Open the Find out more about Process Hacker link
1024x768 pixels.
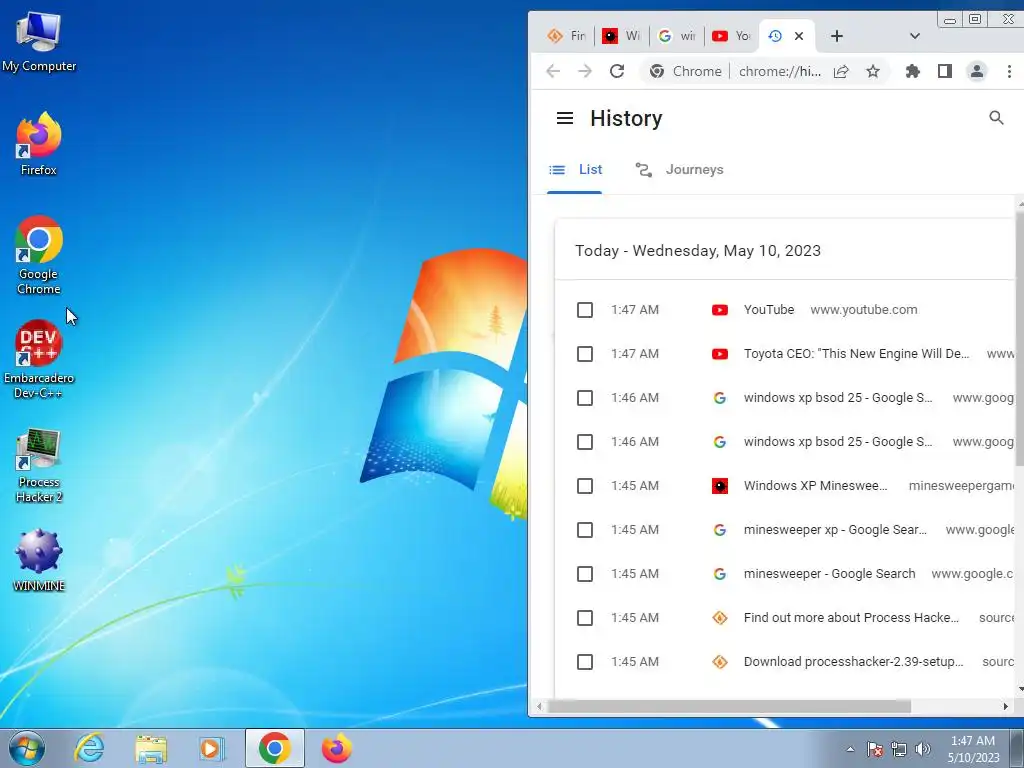pos(851,618)
